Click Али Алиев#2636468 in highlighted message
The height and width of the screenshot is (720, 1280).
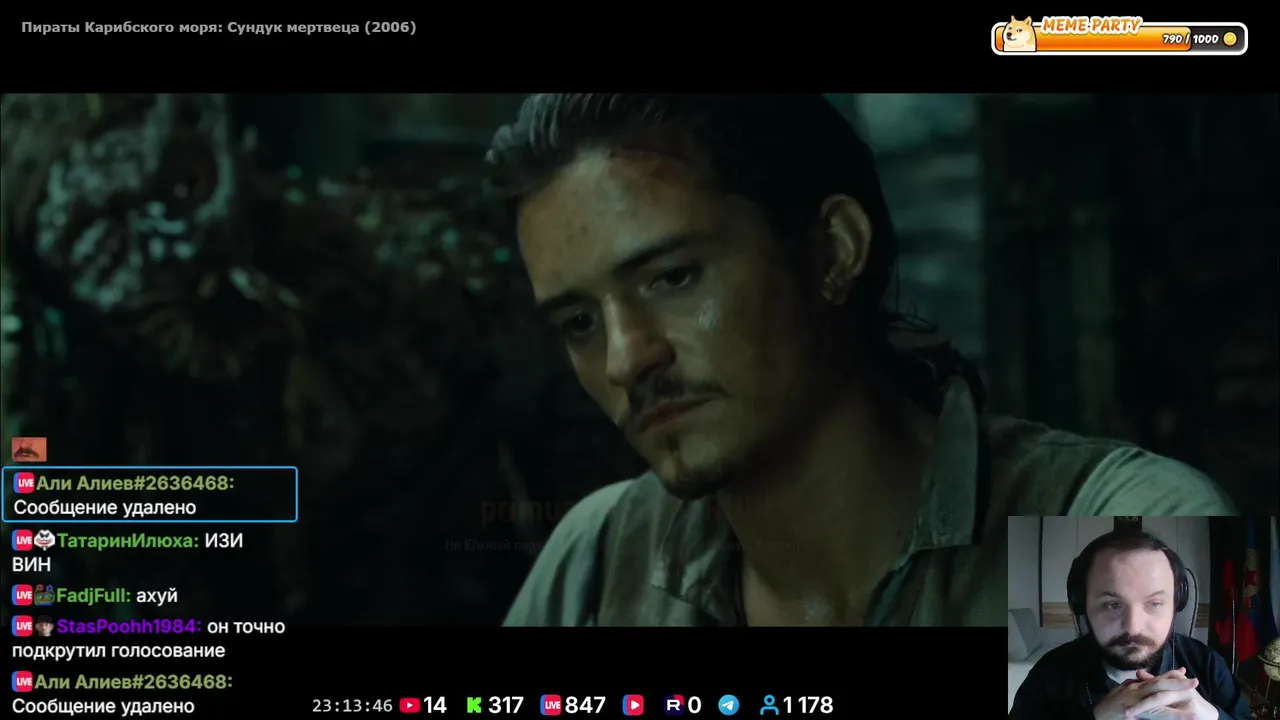coord(135,483)
